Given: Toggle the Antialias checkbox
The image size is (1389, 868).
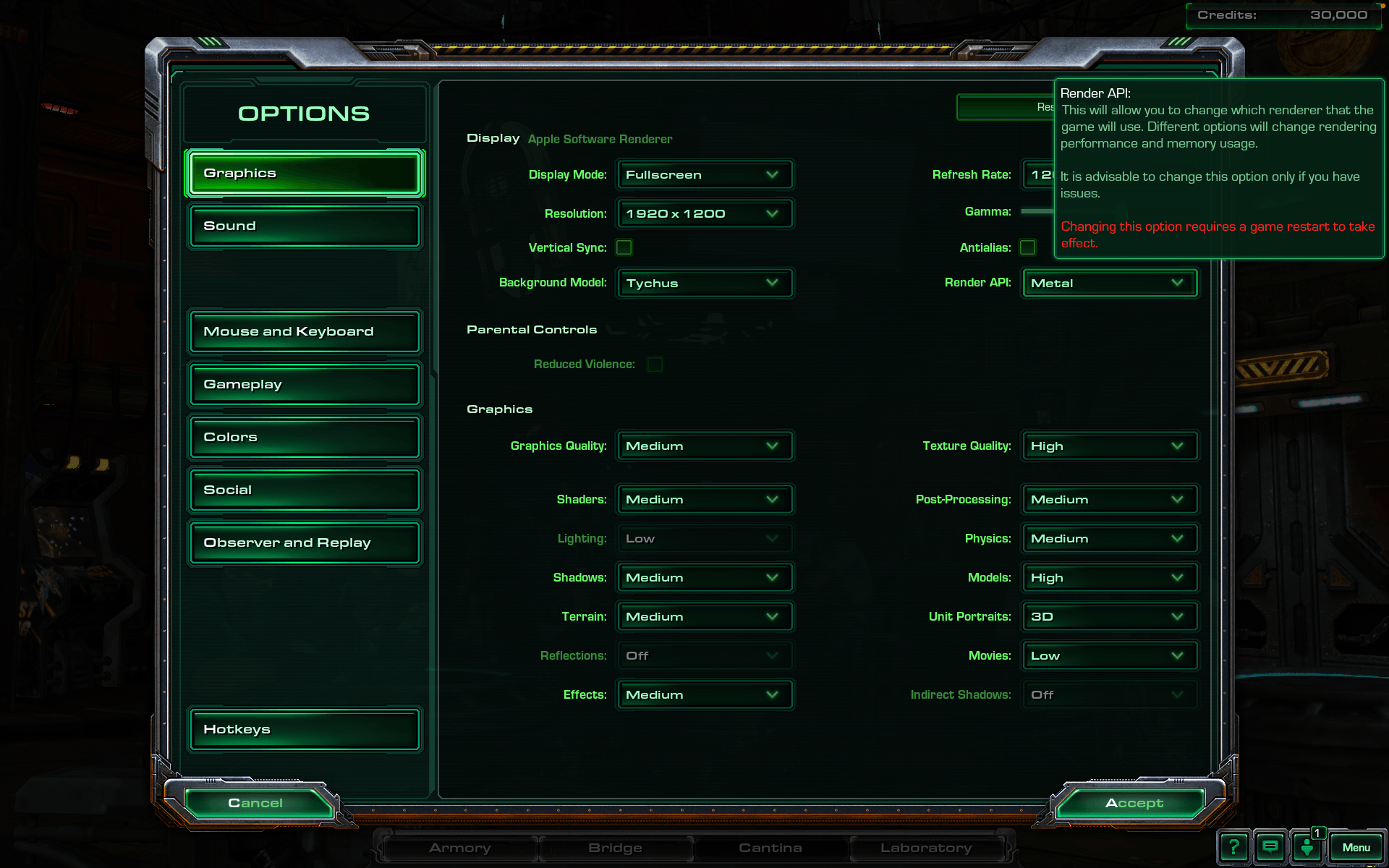Looking at the screenshot, I should point(1027,247).
